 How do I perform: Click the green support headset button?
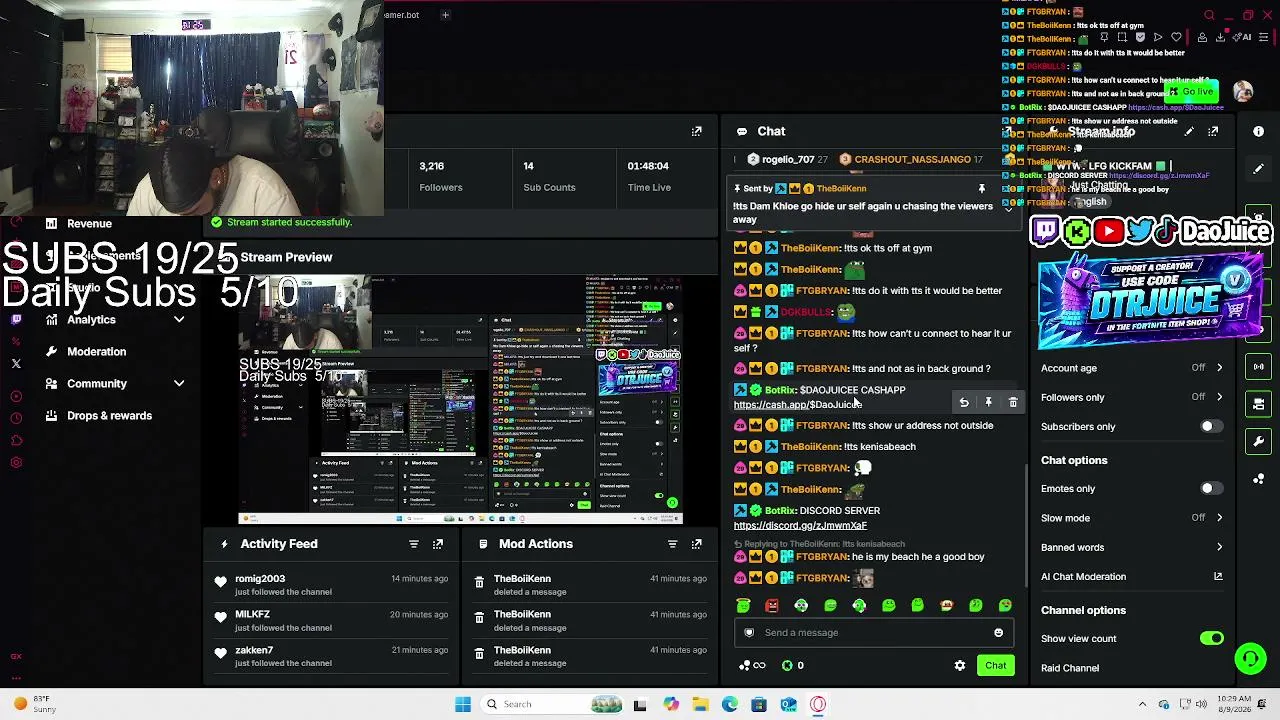click(x=1250, y=658)
